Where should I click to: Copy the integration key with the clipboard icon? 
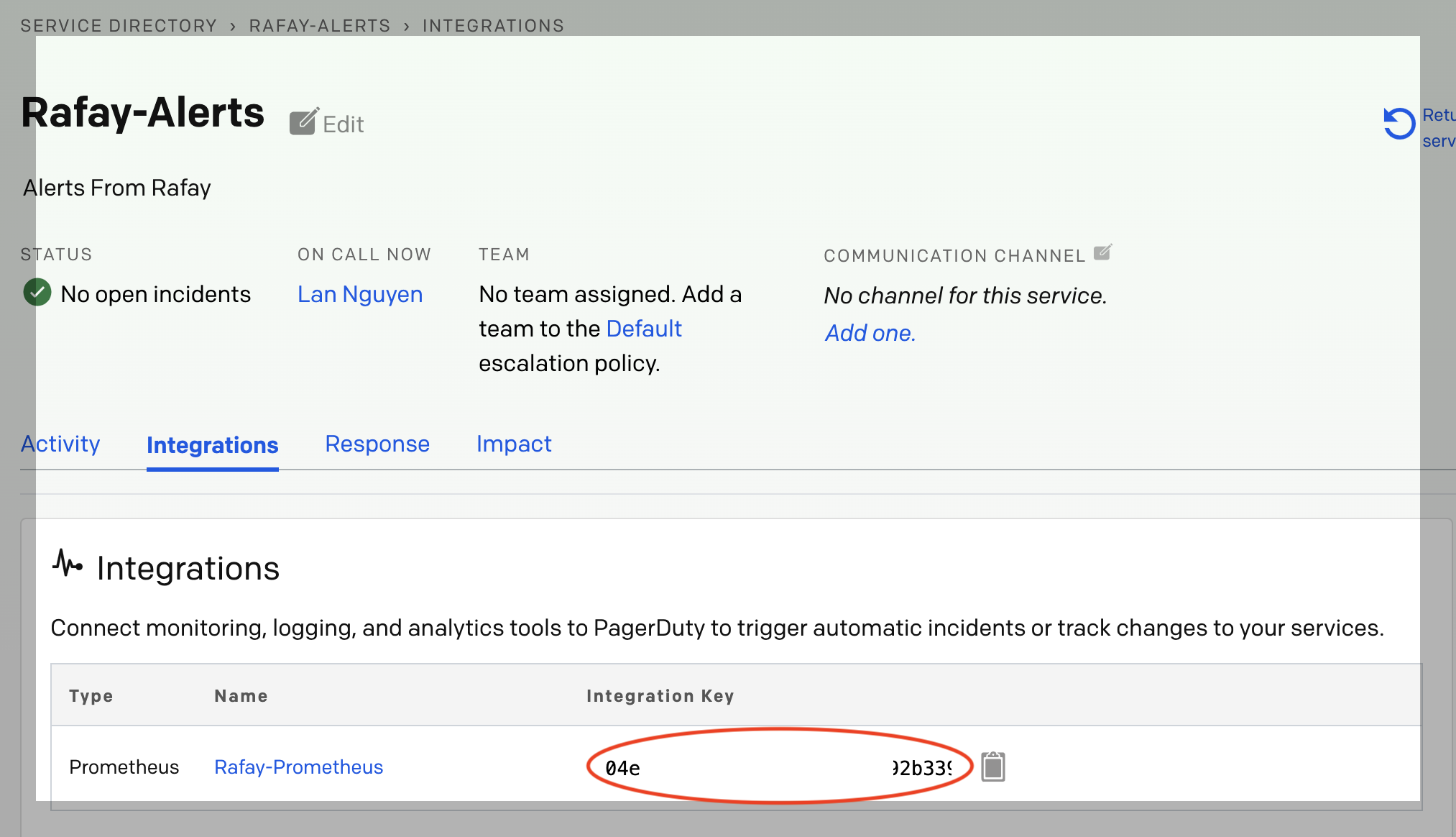point(993,767)
